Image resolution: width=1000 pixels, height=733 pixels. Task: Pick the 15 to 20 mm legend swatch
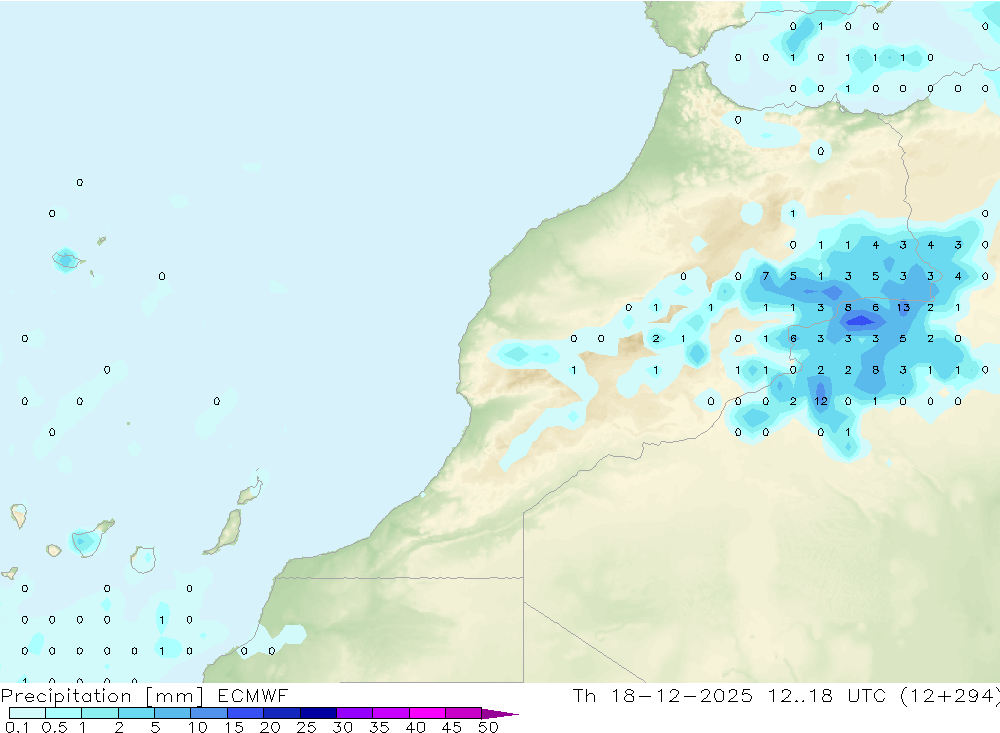(x=246, y=713)
